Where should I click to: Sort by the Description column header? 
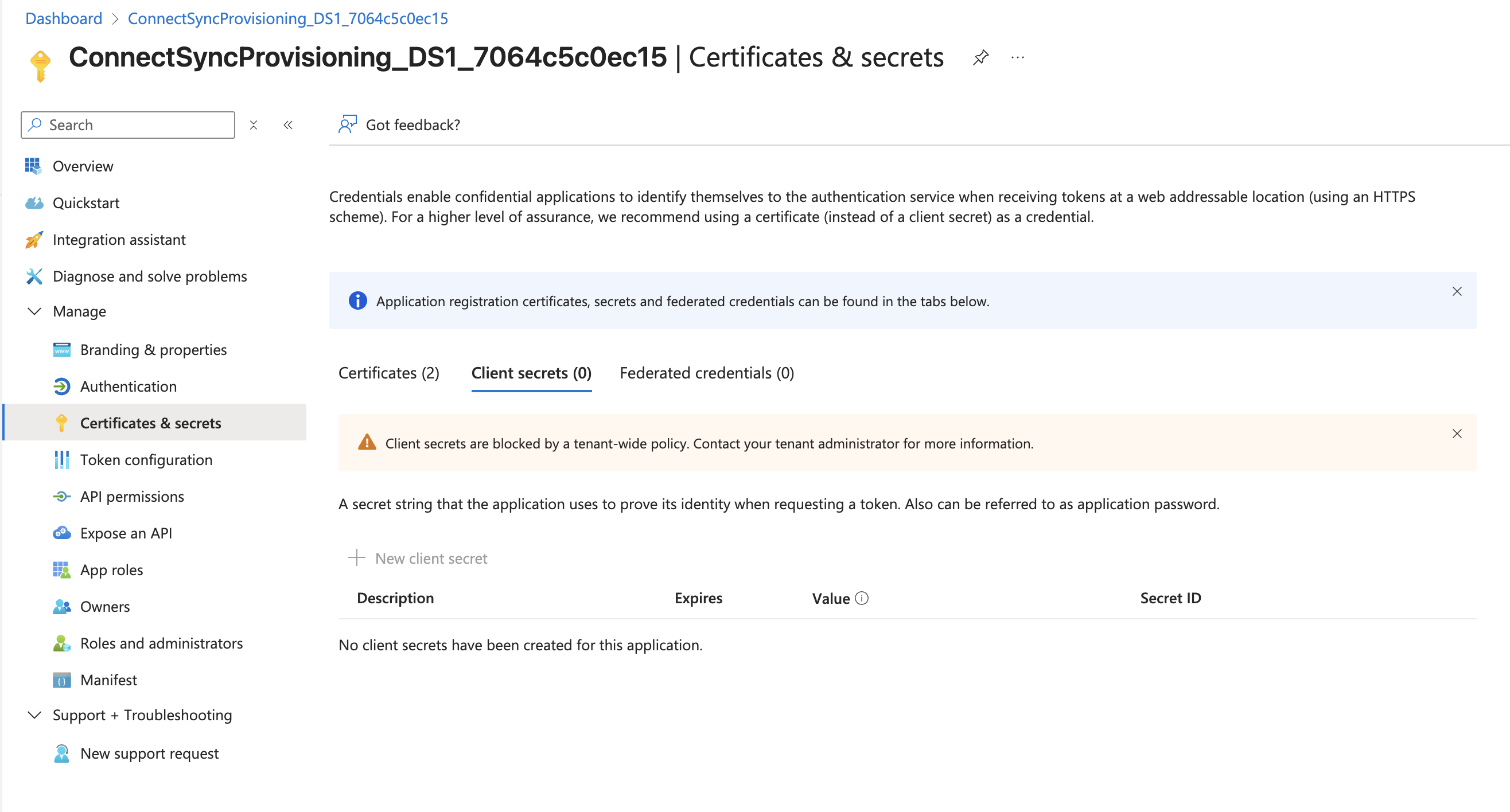point(395,598)
